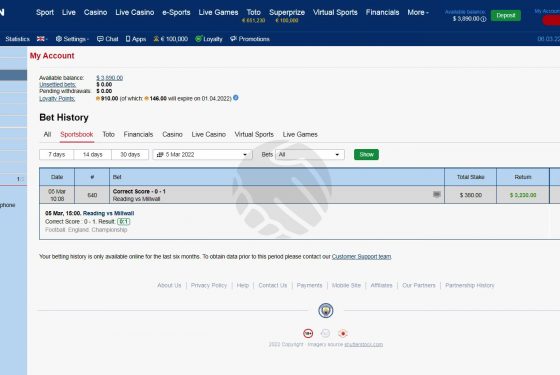Image resolution: width=560 pixels, height=375 pixels.
Task: Open Loyalty Points link
Action: [57, 99]
